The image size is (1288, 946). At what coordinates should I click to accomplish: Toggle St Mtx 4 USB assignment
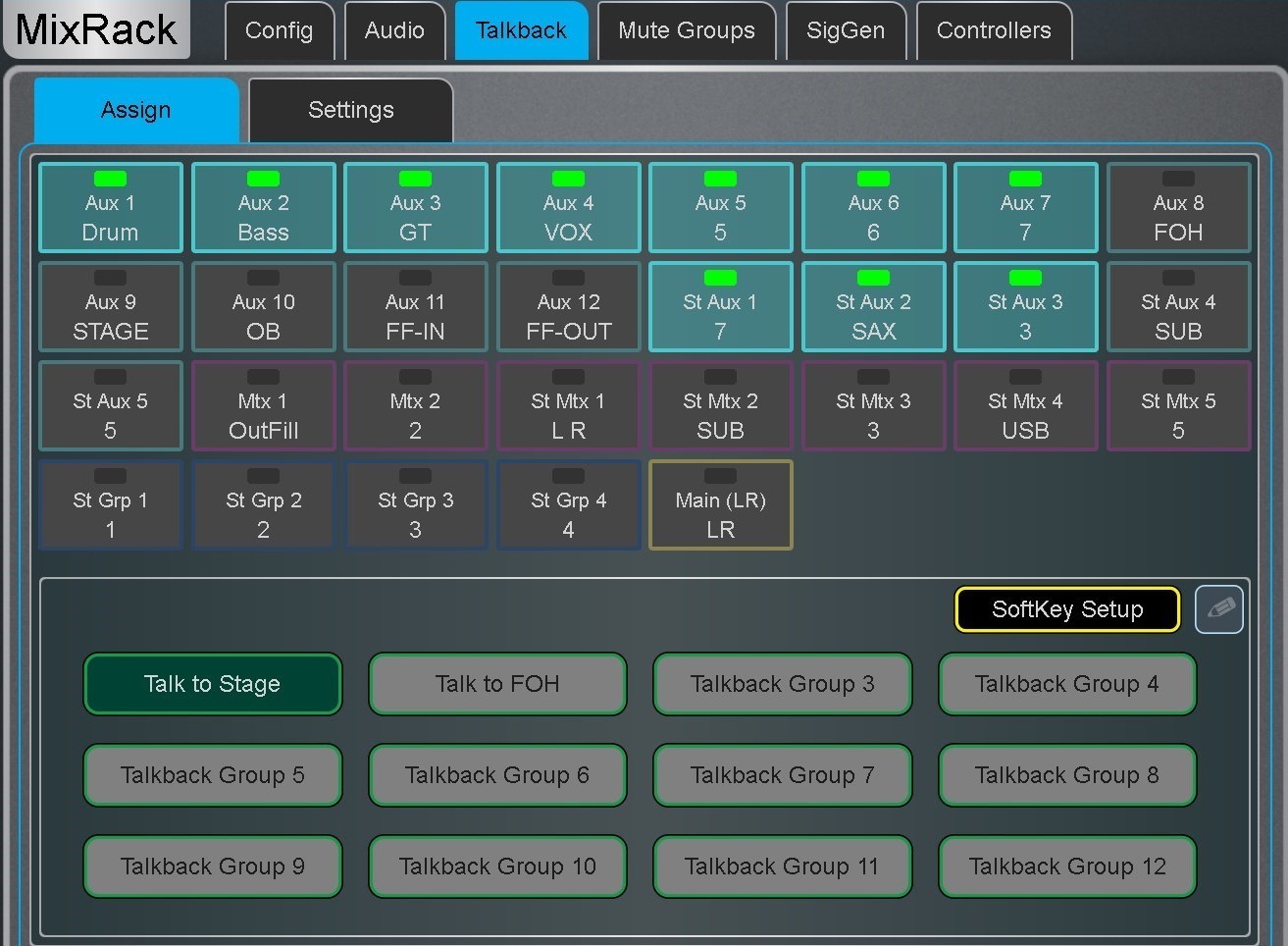pos(1025,406)
